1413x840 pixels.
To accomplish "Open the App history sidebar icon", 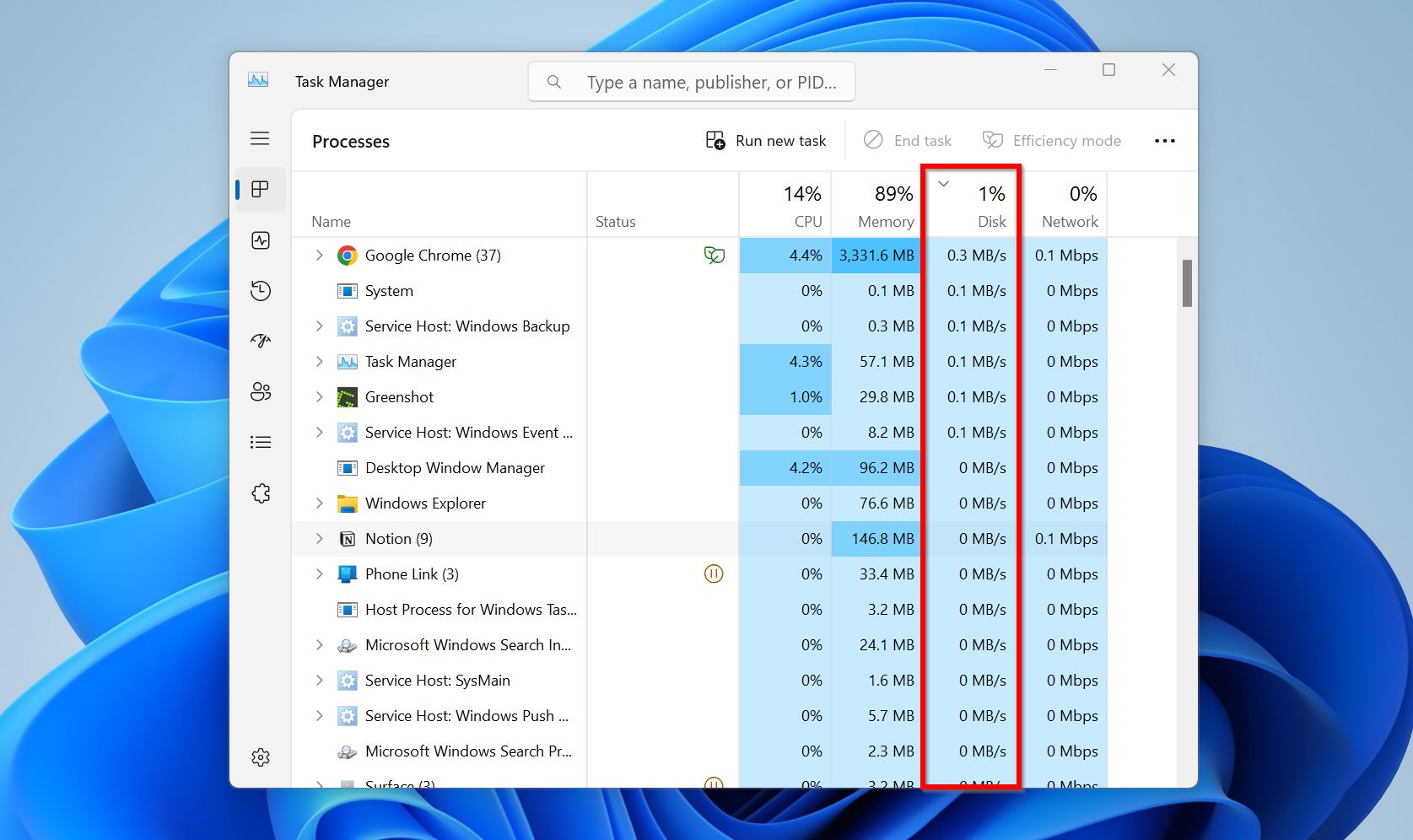I will point(261,291).
